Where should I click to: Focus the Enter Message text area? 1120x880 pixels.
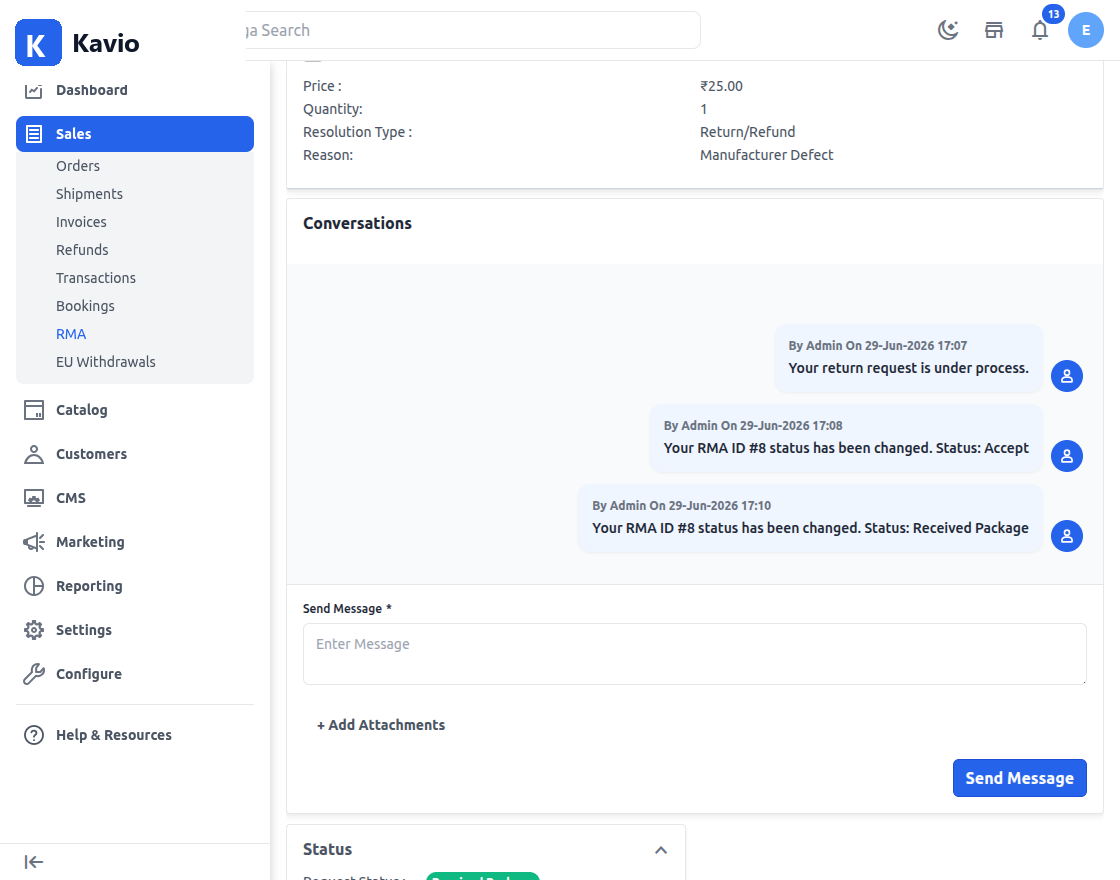click(x=694, y=654)
